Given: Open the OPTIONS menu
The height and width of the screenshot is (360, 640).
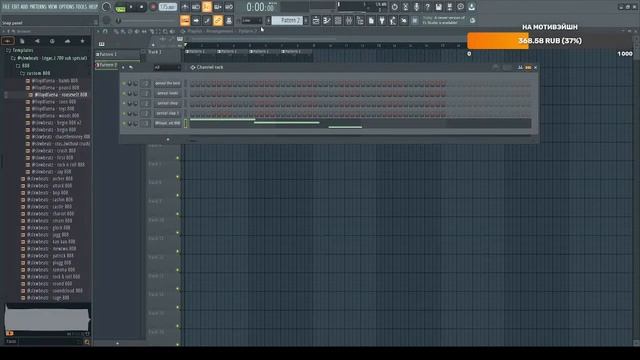Looking at the screenshot, I should (x=67, y=7).
